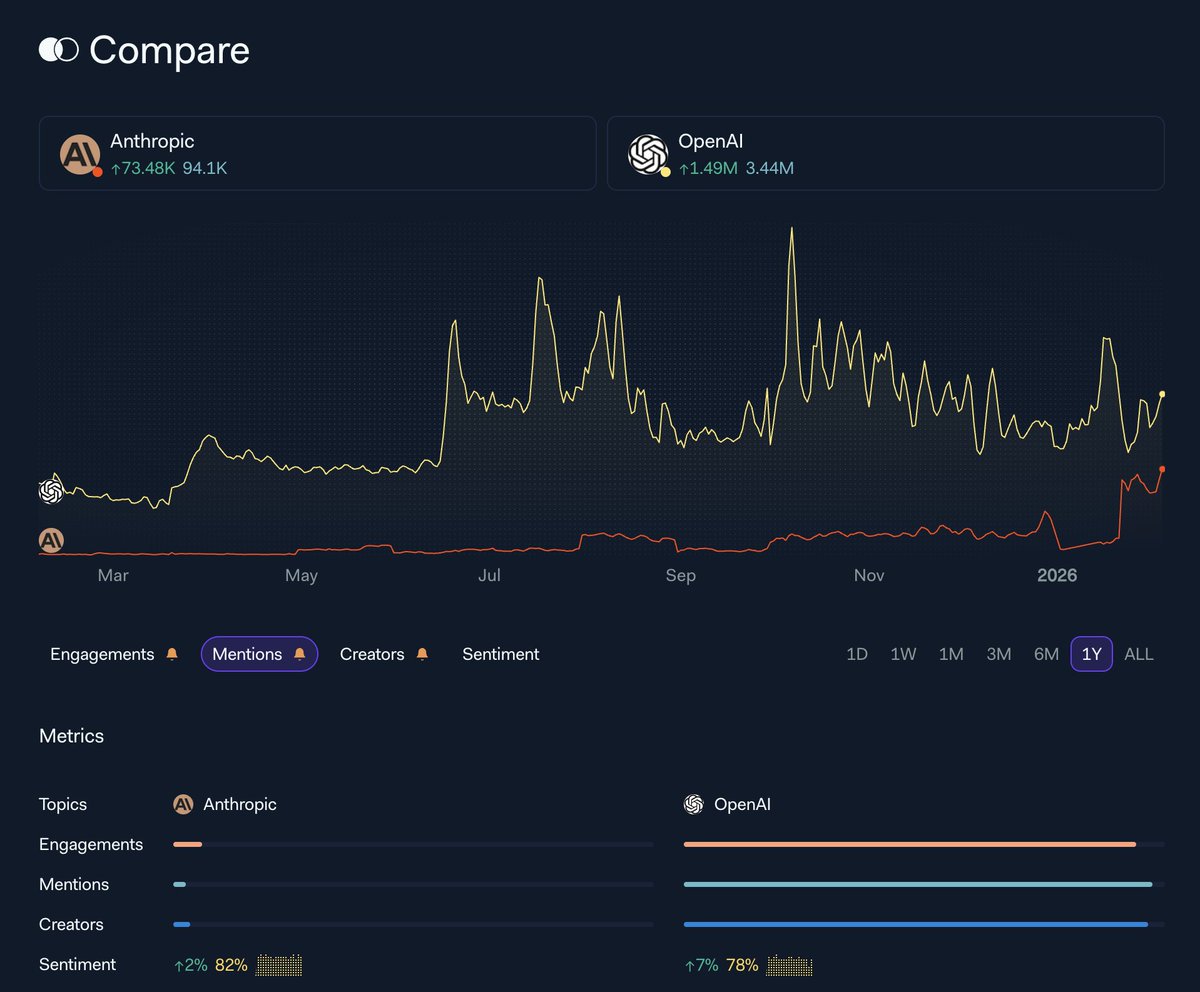Click the OpenAI icon on the chart's left edge
Image resolution: width=1200 pixels, height=992 pixels.
tap(50, 491)
